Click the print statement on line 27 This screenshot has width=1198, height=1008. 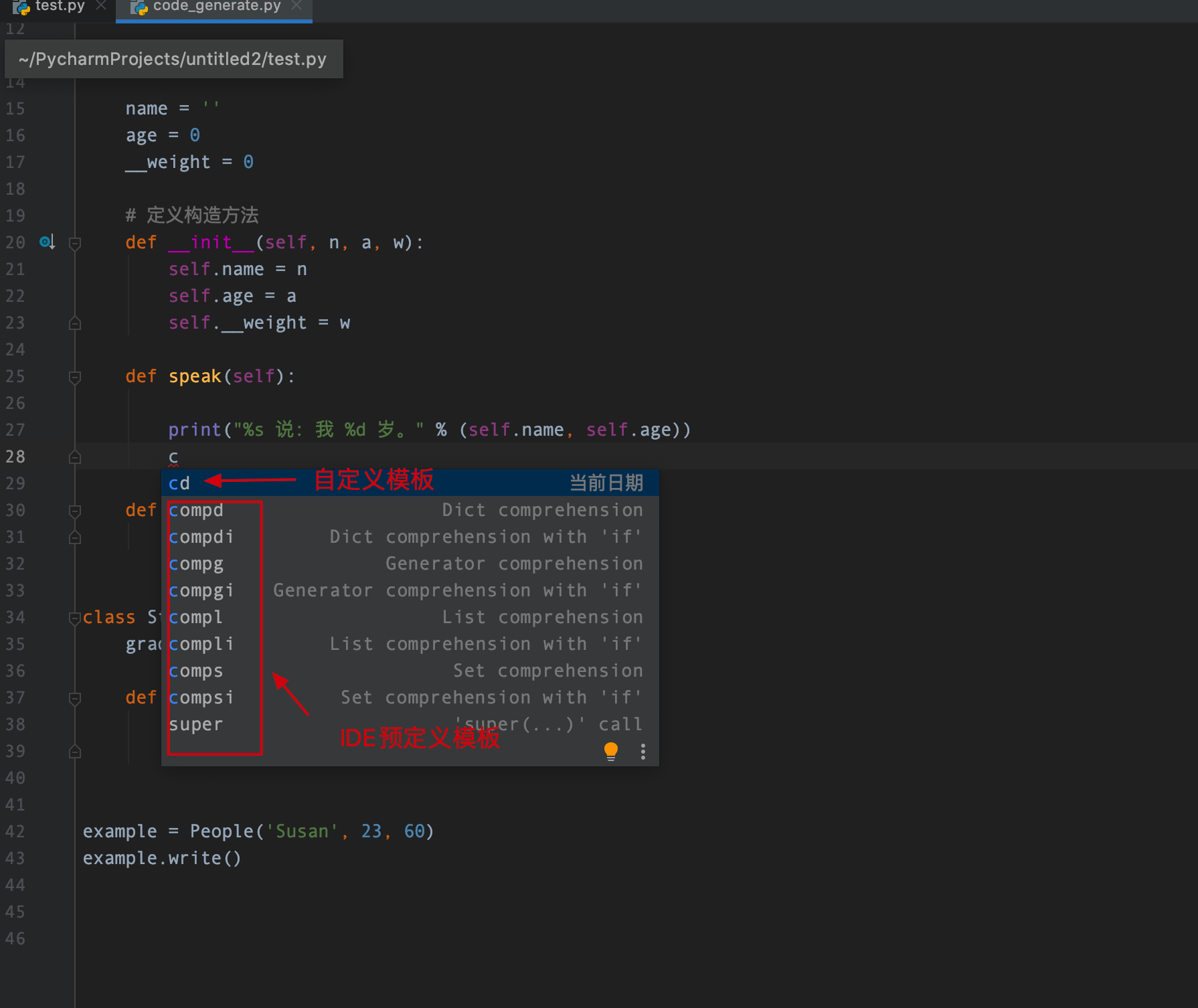[429, 430]
